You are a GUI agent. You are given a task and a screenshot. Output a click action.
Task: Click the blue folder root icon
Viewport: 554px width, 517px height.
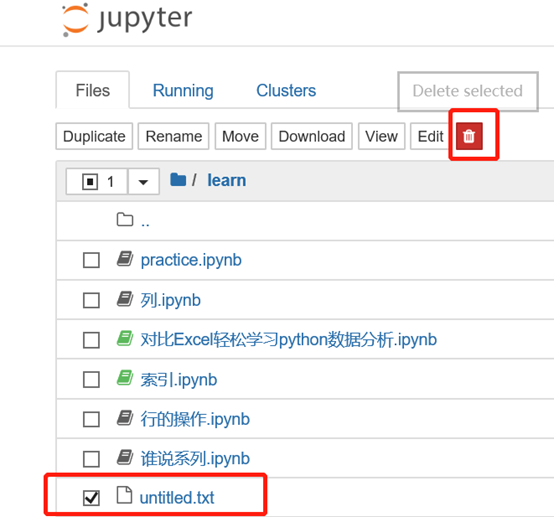(178, 180)
